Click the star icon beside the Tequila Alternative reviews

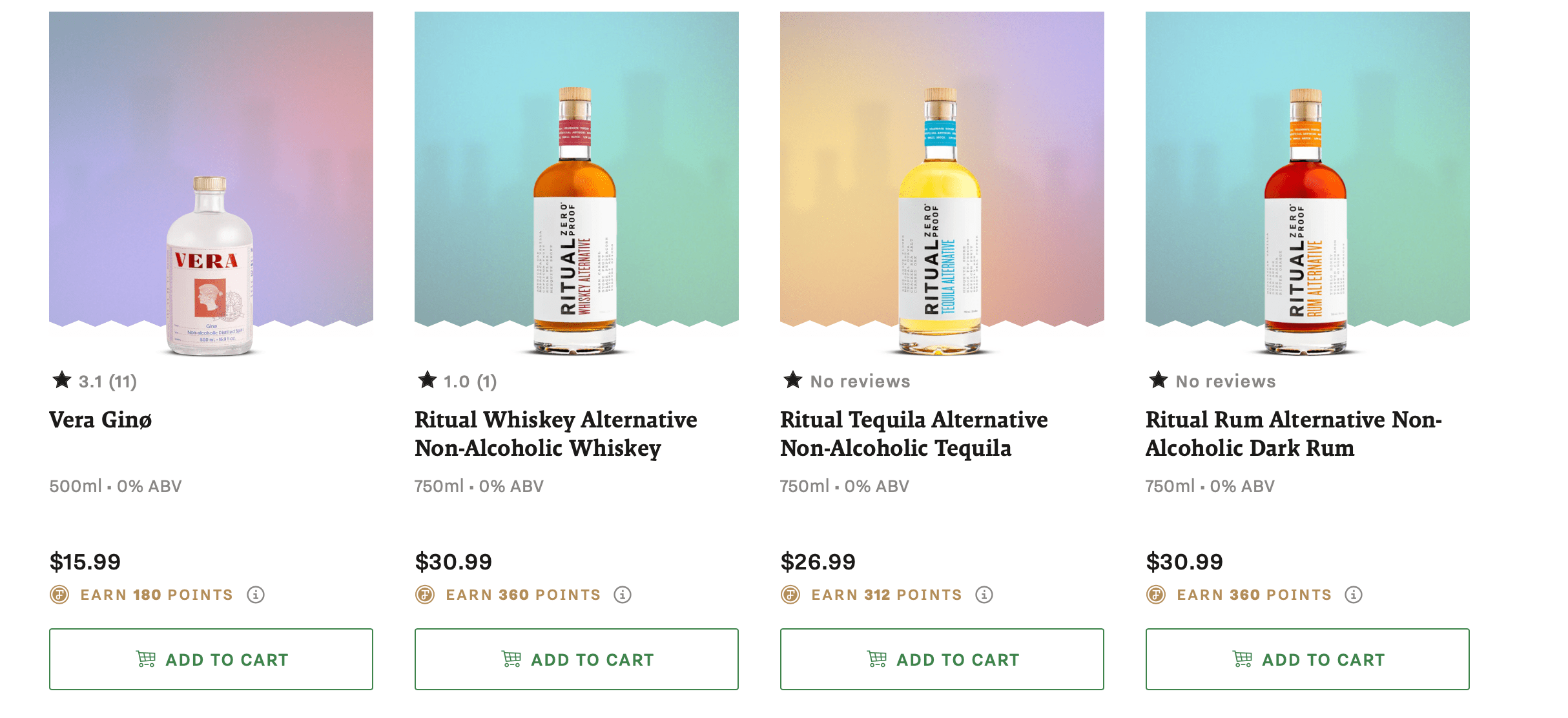[792, 380]
